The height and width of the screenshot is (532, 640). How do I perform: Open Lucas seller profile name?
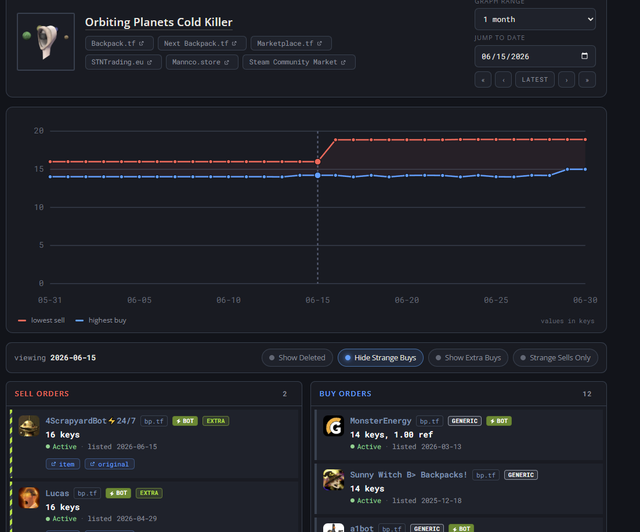coord(57,493)
